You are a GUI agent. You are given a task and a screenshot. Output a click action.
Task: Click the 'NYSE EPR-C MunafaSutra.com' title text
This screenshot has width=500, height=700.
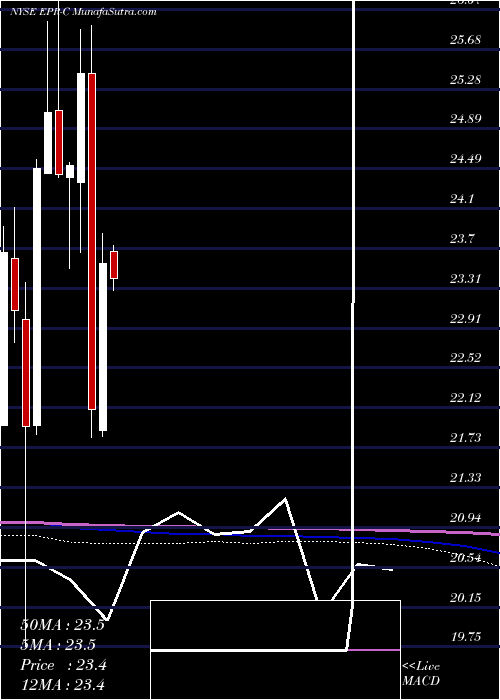tap(83, 12)
